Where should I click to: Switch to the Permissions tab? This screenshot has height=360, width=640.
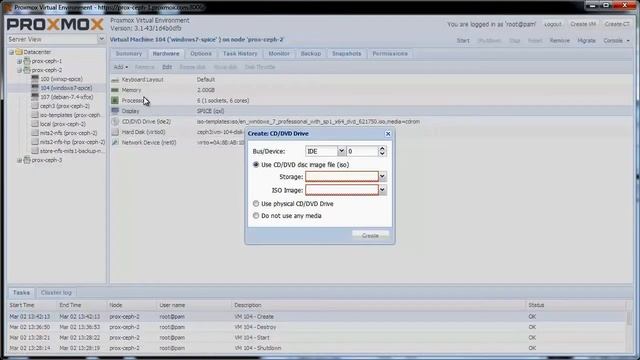pyautogui.click(x=390, y=53)
